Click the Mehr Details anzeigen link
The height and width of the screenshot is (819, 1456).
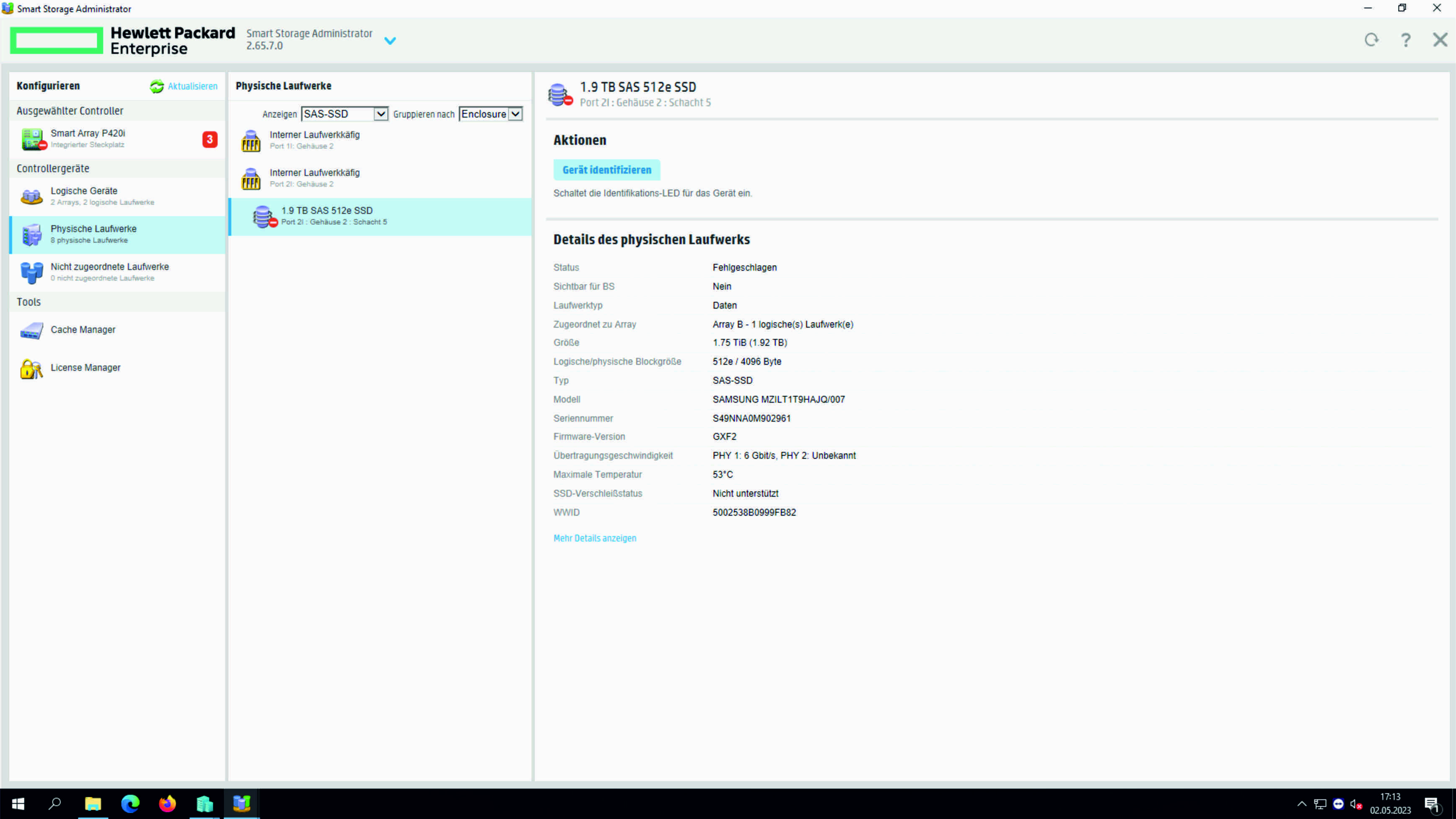tap(595, 538)
